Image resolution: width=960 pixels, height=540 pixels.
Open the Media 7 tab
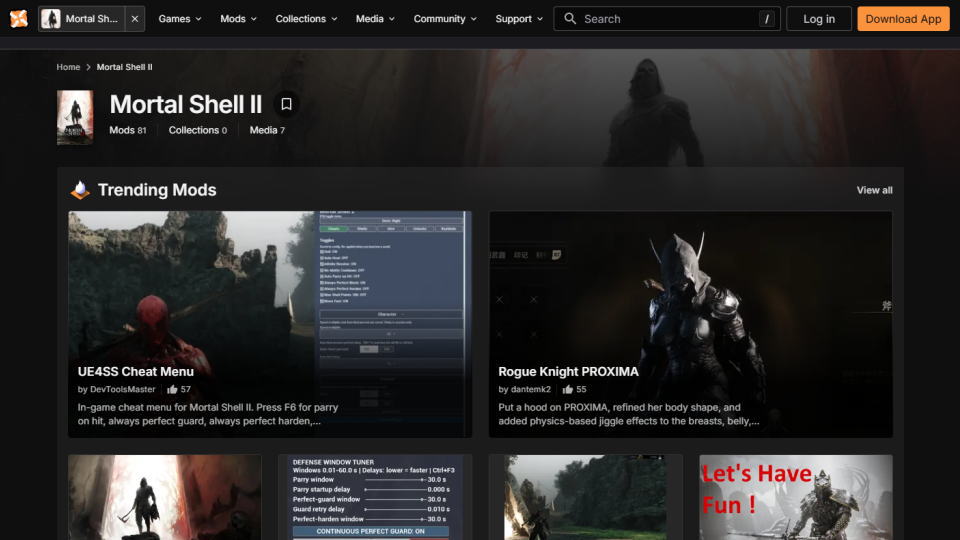[267, 130]
